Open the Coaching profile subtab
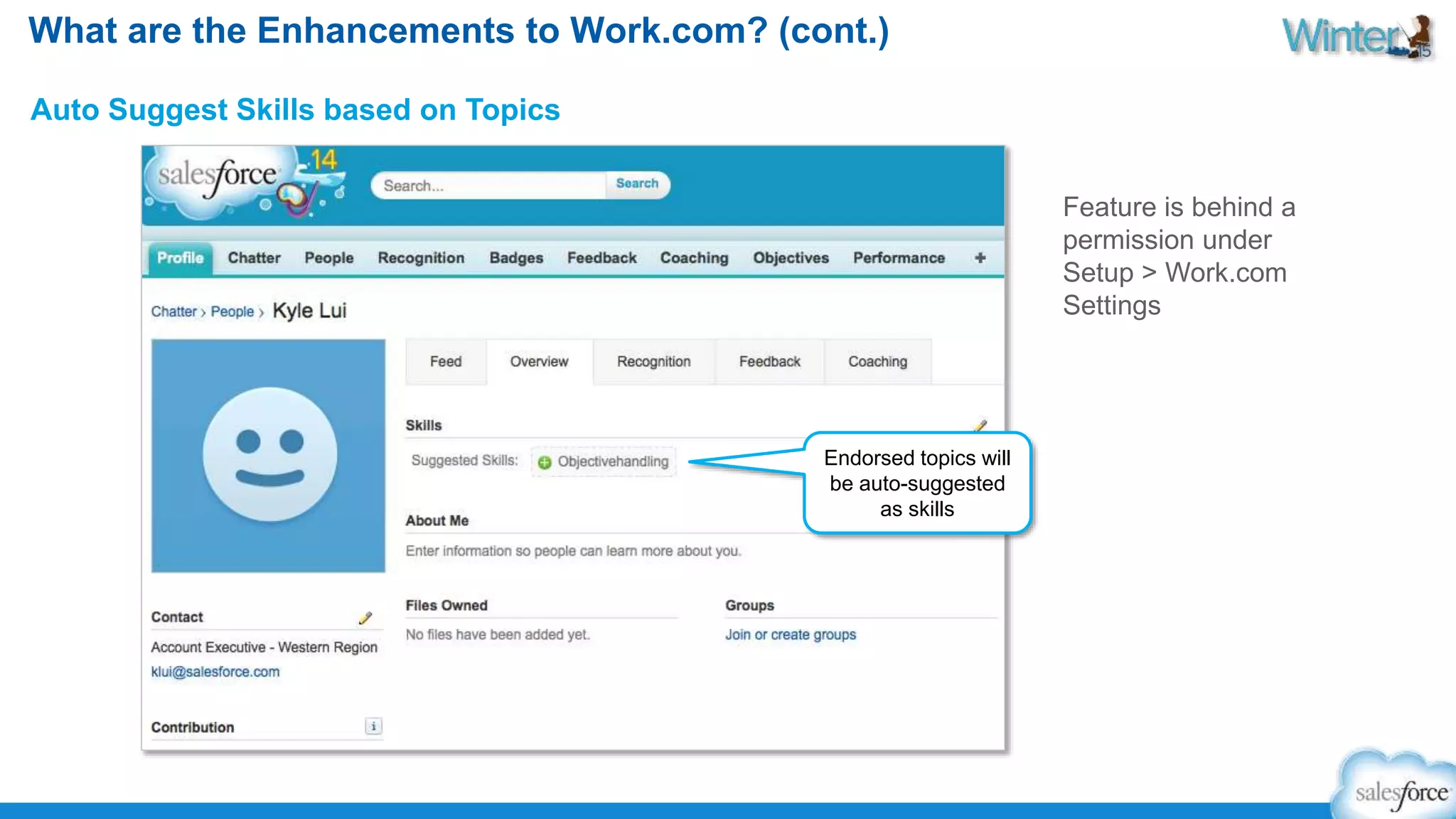The height and width of the screenshot is (819, 1456). click(x=877, y=362)
